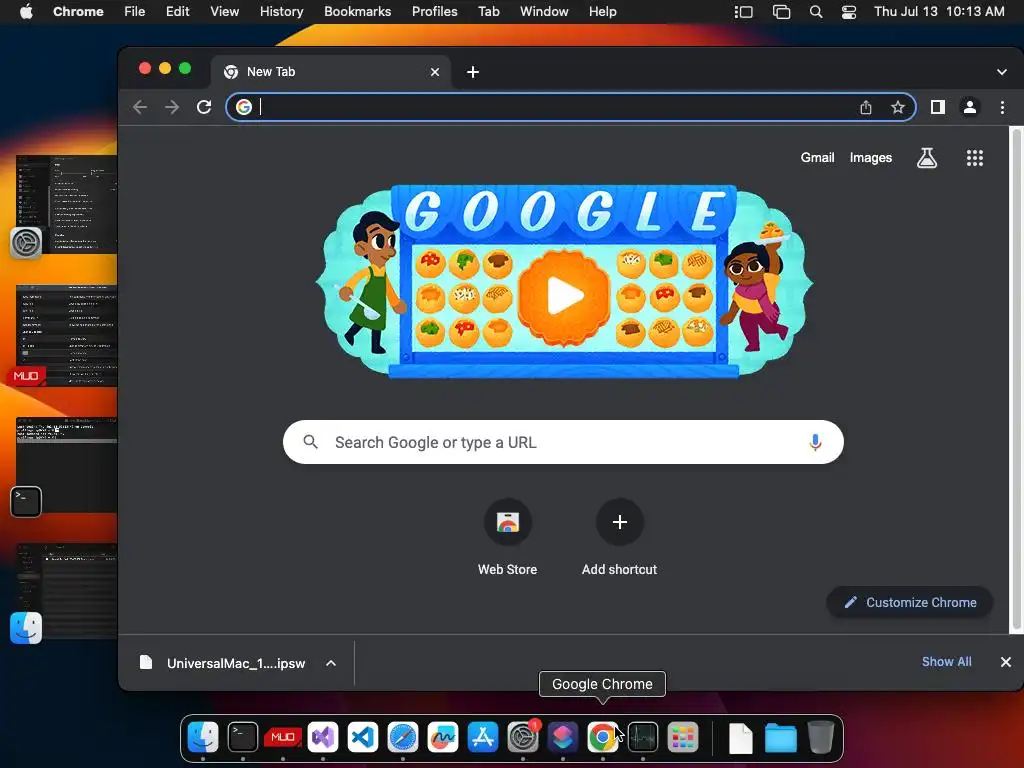Open the Chrome side panel
The height and width of the screenshot is (768, 1024).
[938, 107]
